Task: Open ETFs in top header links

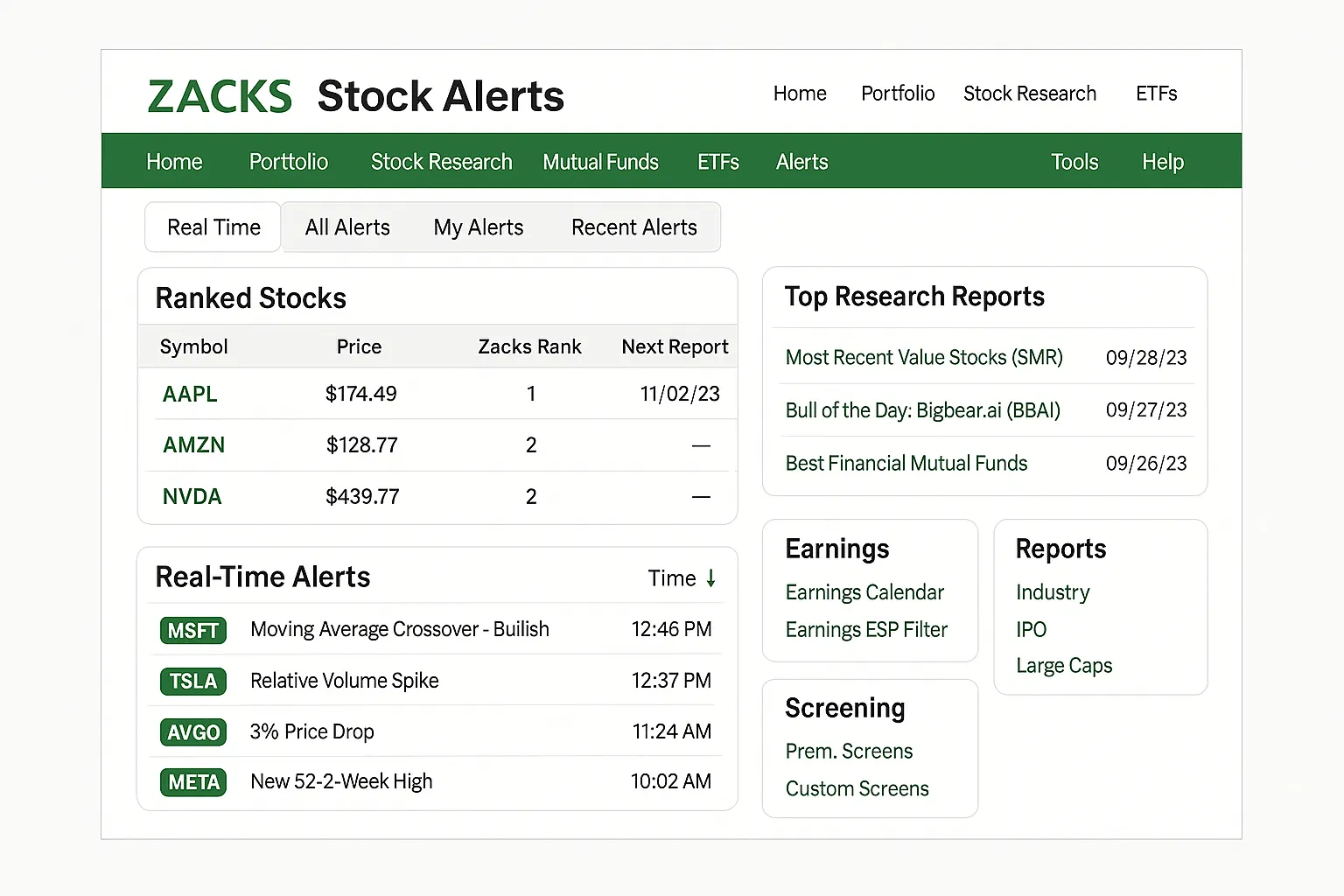Action: tap(1156, 94)
